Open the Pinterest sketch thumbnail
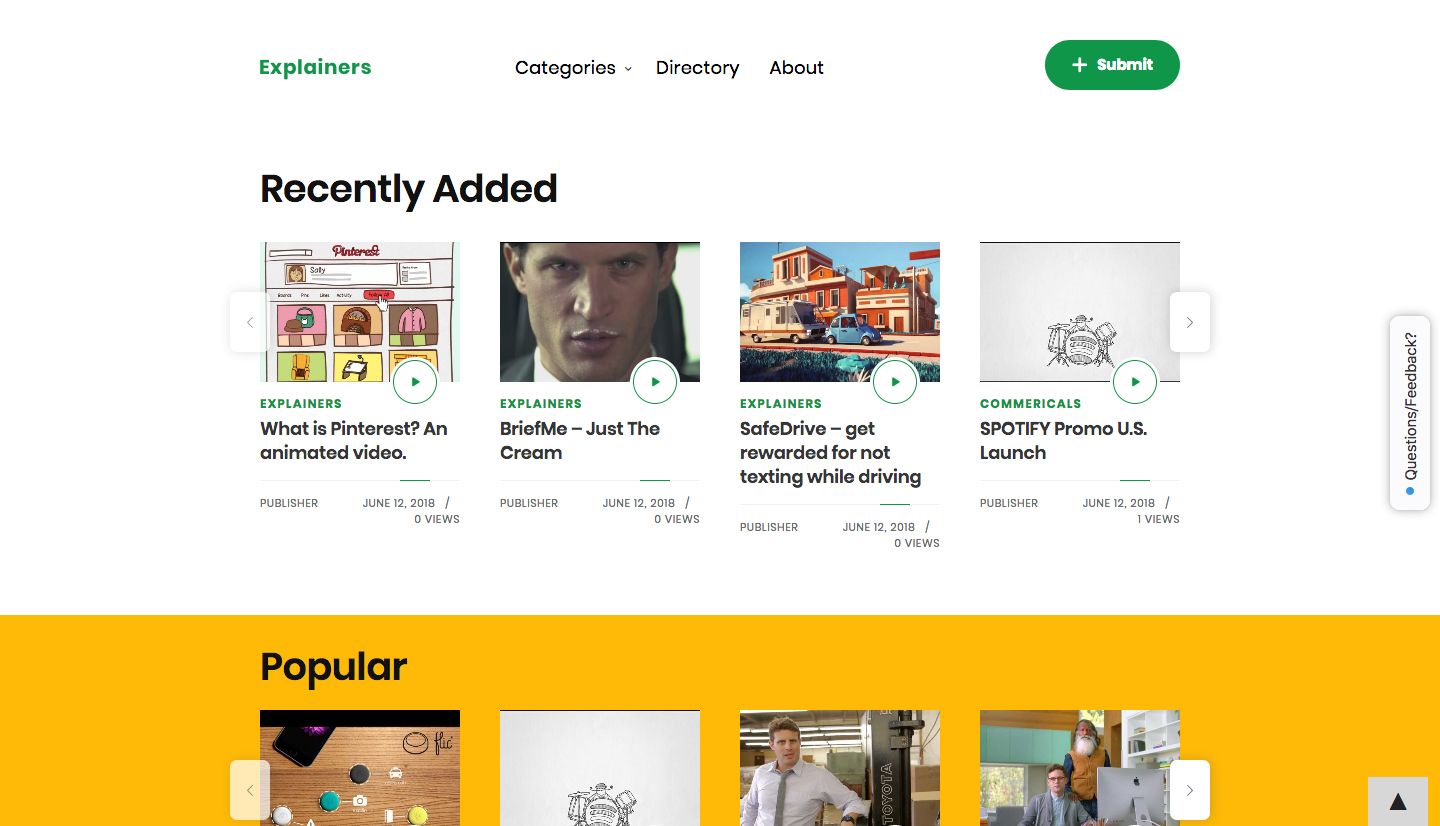 click(x=360, y=311)
